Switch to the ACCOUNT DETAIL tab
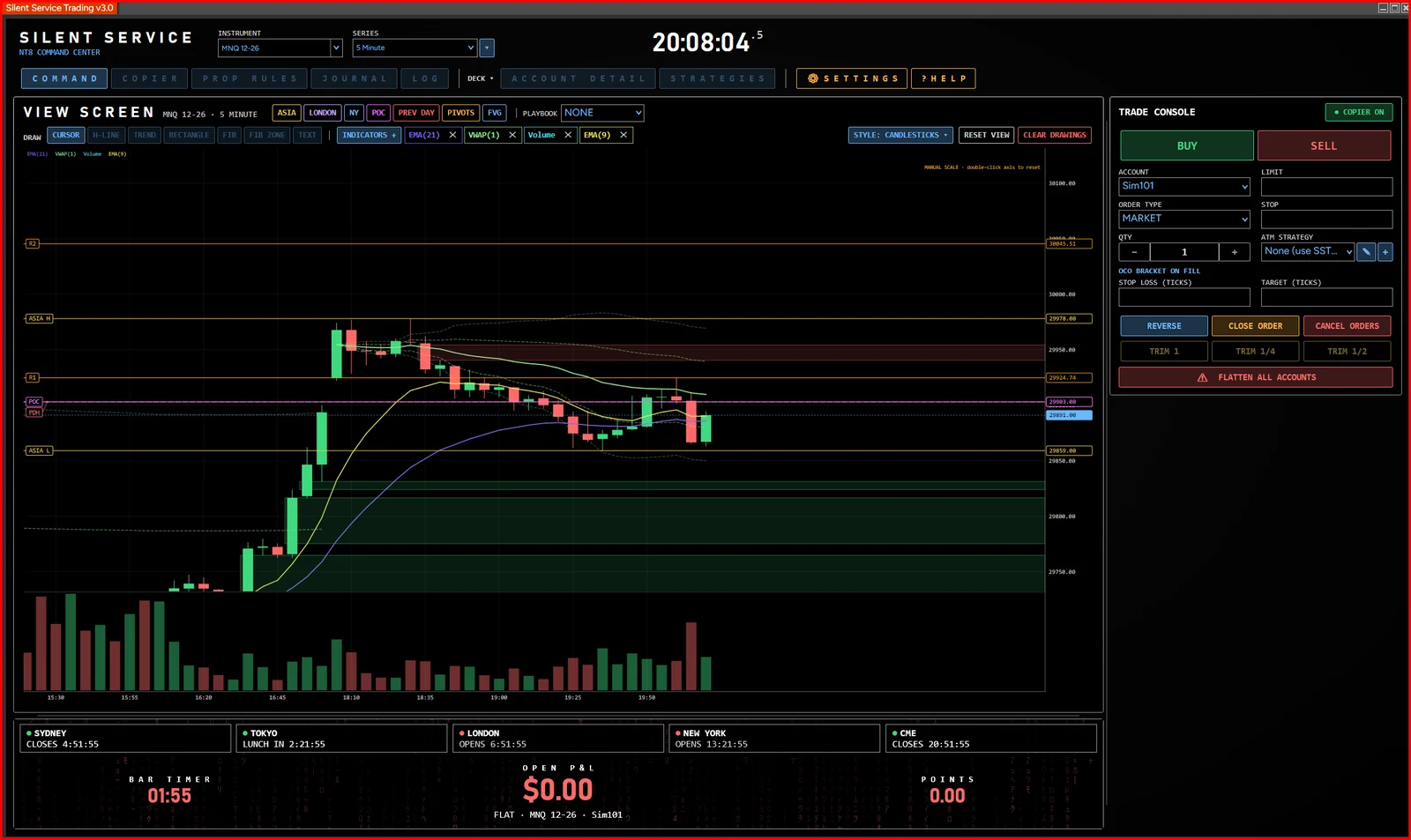Viewport: 1411px width, 840px height. [578, 78]
